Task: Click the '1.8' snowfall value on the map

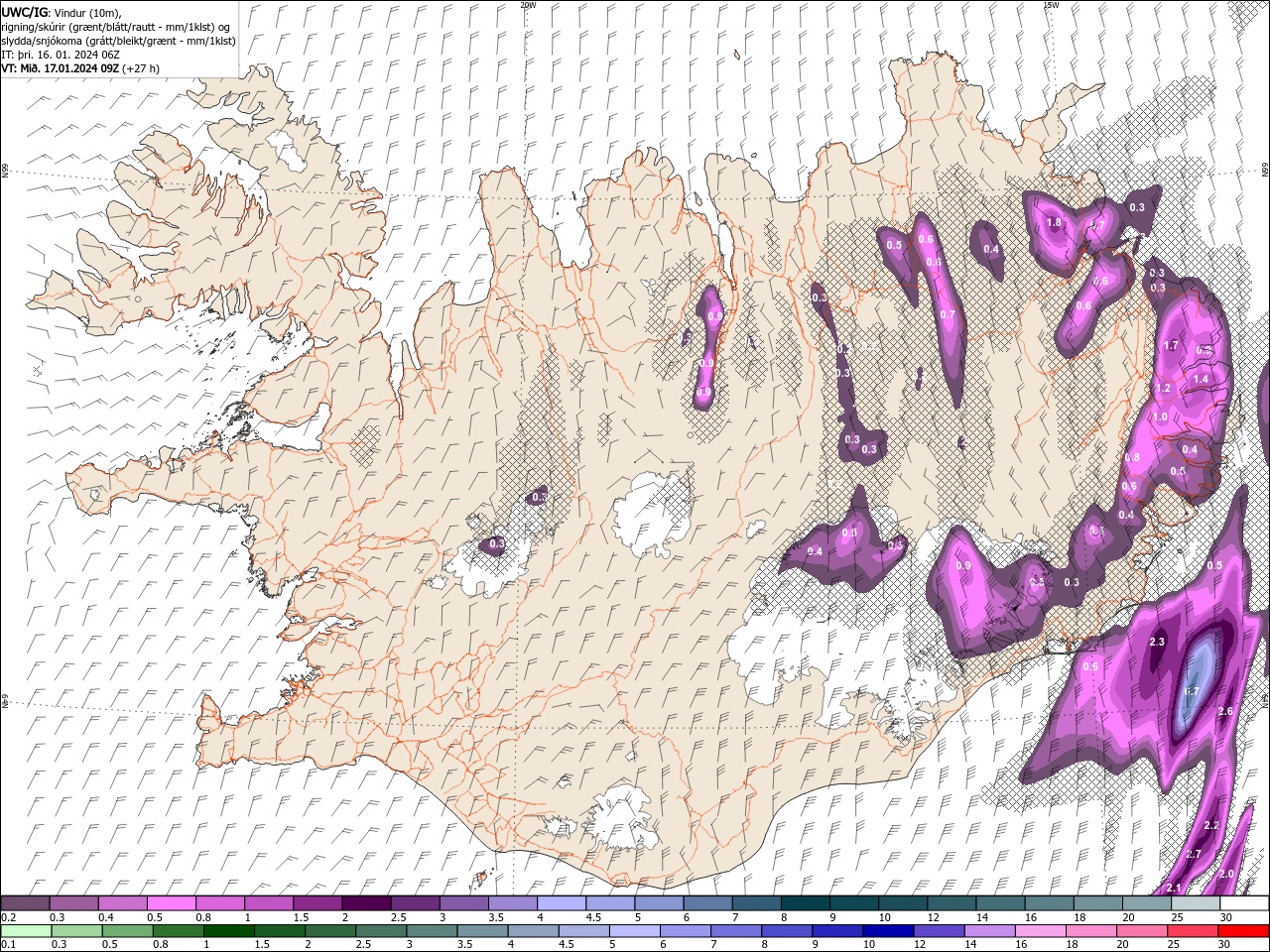Action: pos(1054,223)
